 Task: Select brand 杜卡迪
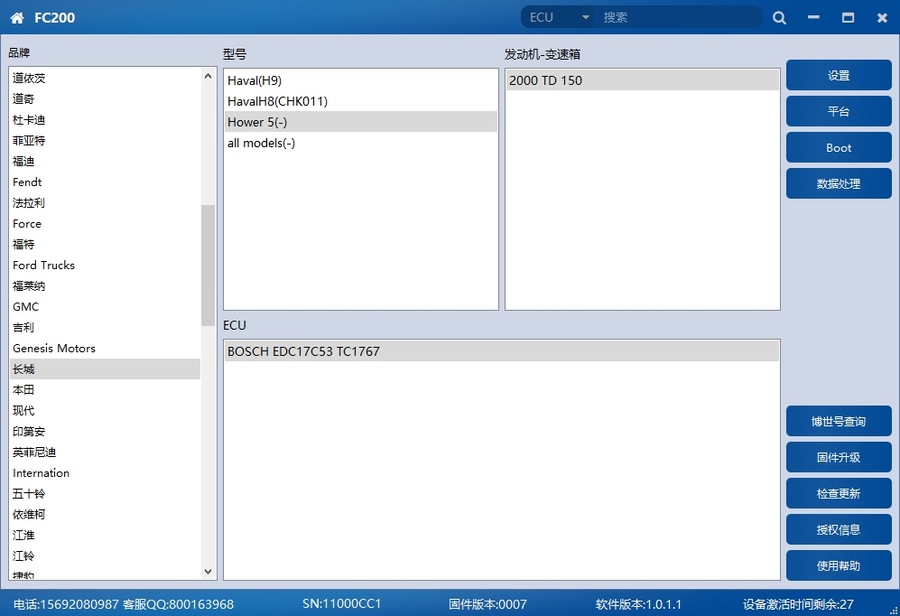(x=105, y=119)
